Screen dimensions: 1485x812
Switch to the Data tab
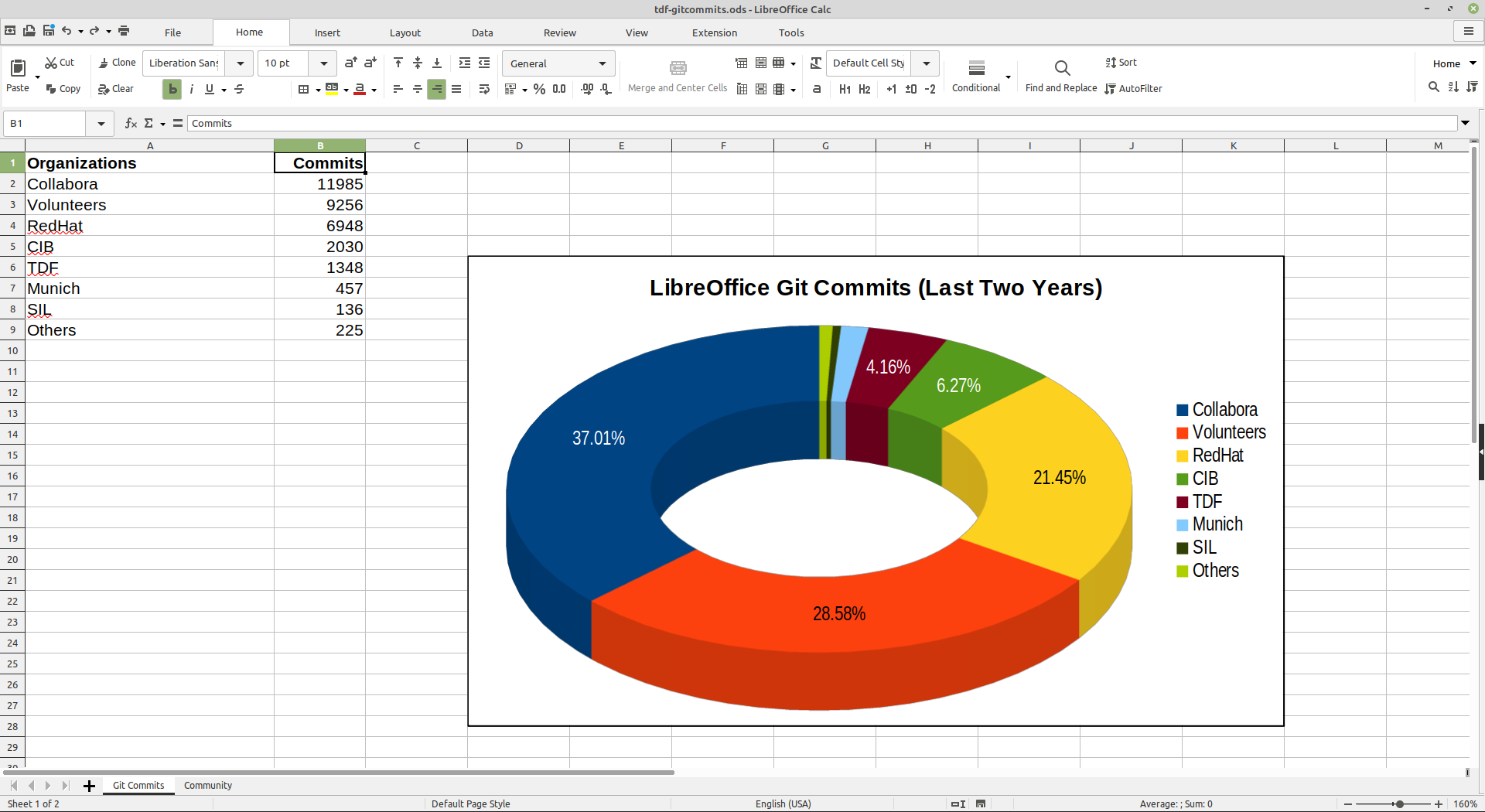pos(482,32)
